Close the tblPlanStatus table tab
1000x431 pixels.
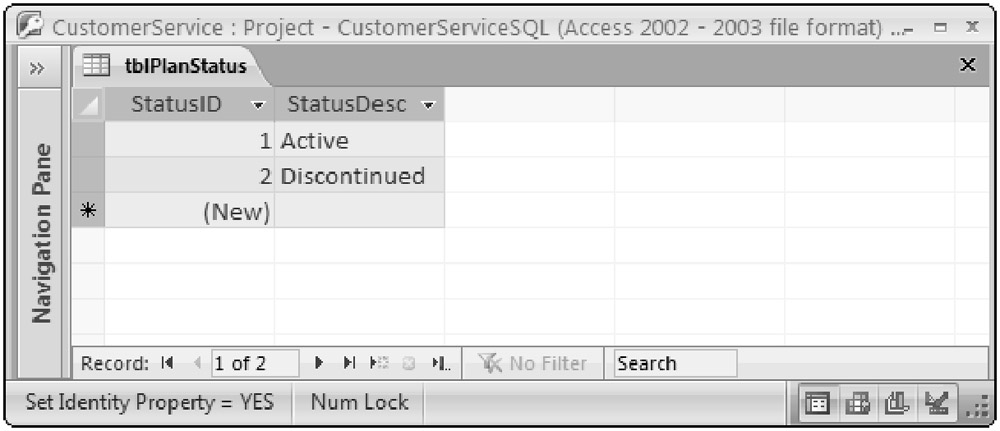tap(967, 66)
